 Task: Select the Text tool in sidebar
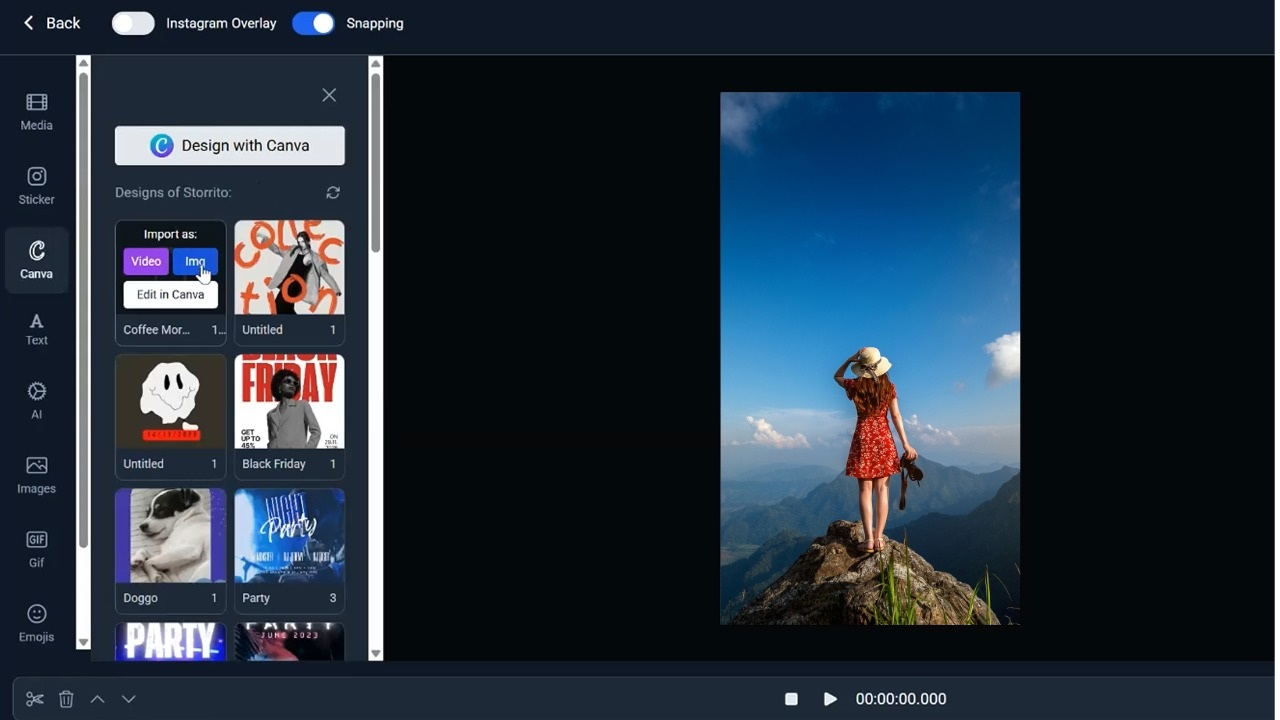(37, 329)
